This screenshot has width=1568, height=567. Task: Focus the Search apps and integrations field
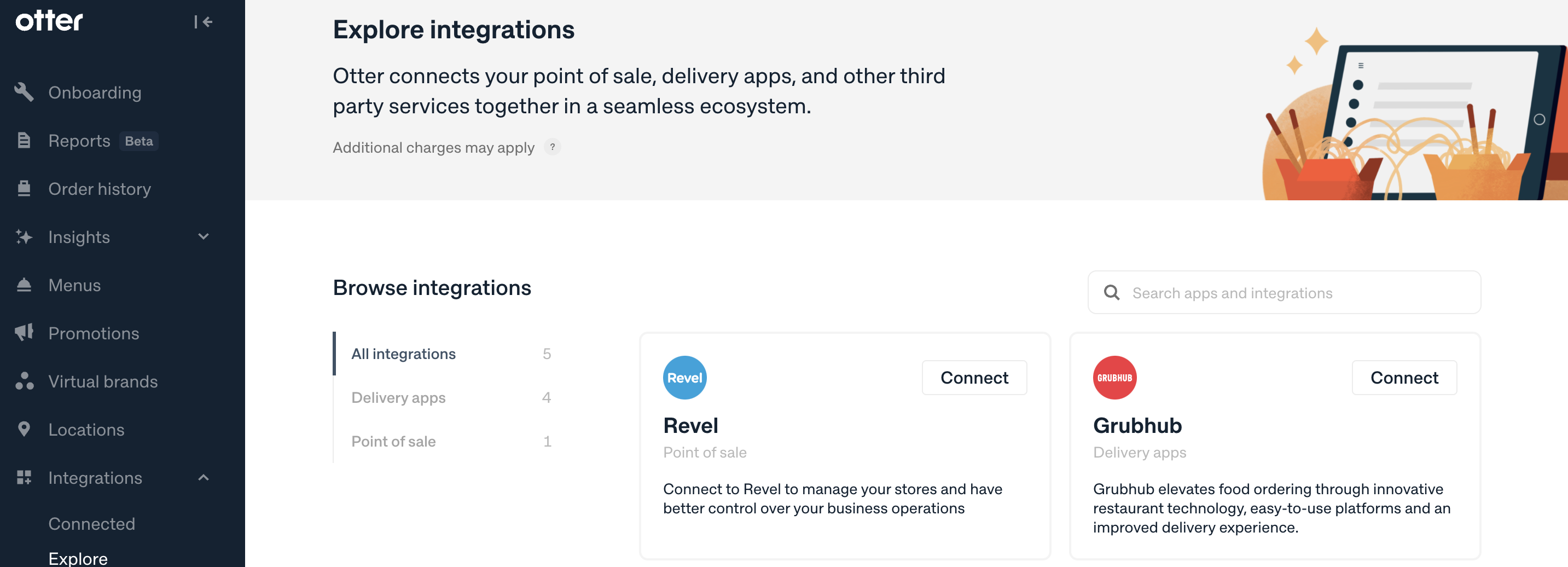(1285, 293)
